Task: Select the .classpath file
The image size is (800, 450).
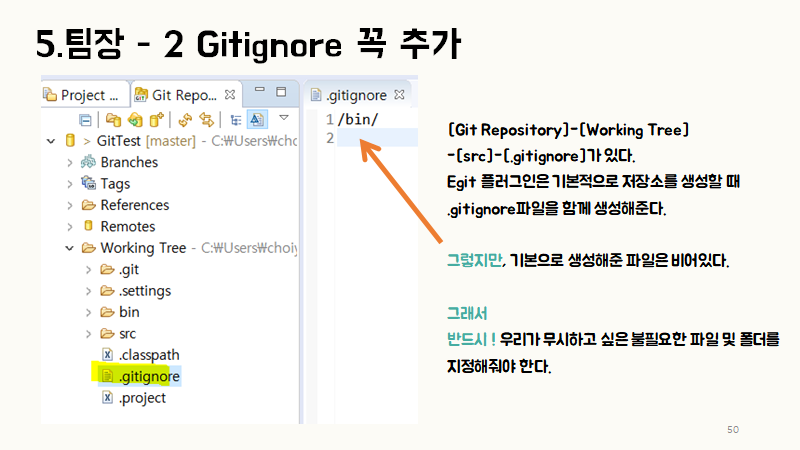Action: 149,355
